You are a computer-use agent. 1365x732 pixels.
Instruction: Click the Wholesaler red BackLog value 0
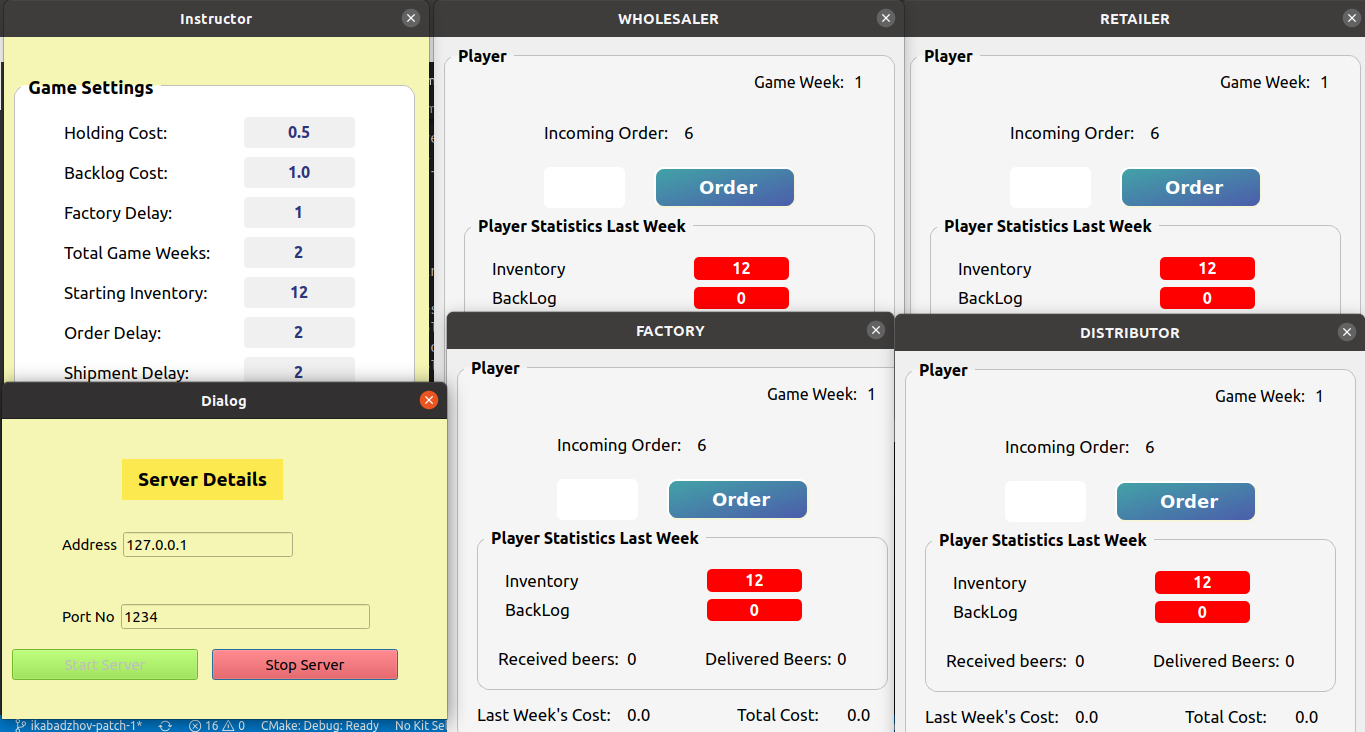coord(741,298)
